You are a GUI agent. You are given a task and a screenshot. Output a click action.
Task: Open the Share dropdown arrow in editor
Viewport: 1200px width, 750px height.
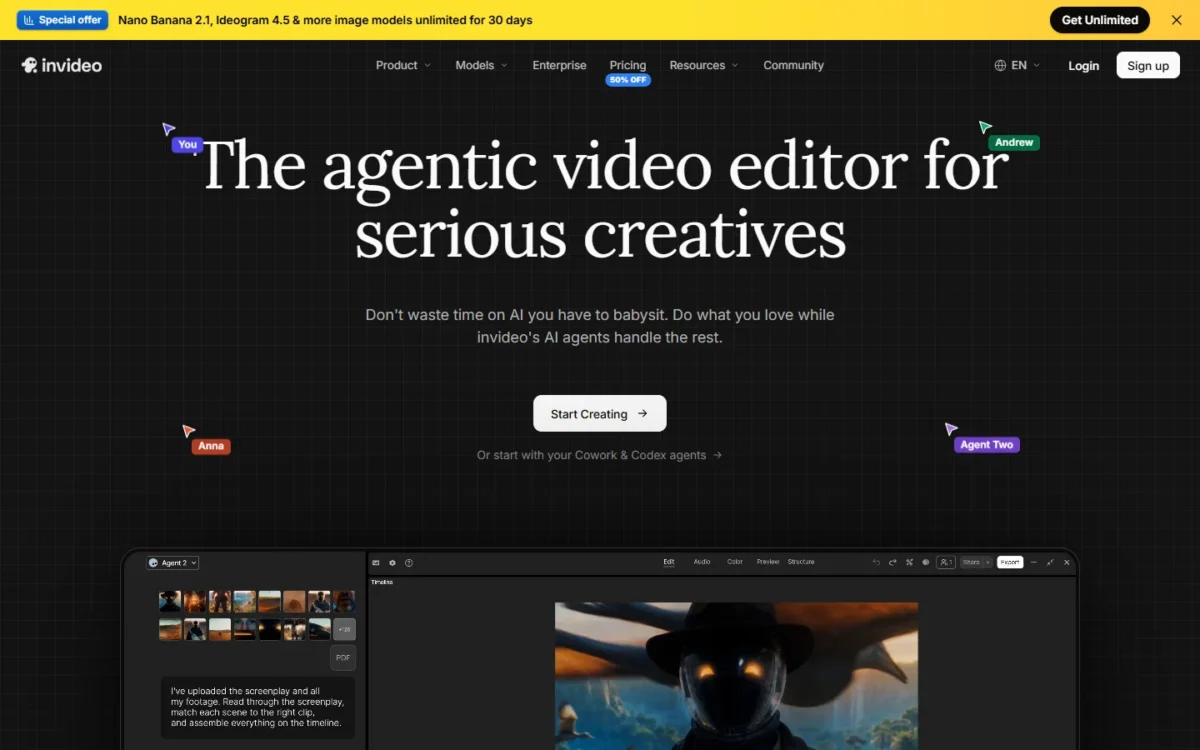tap(988, 563)
